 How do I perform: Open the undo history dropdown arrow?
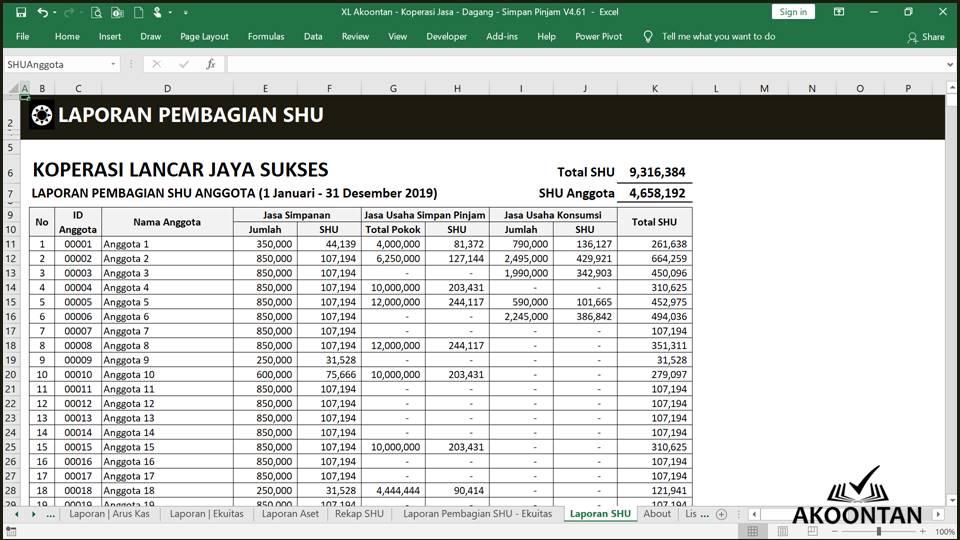tap(54, 12)
